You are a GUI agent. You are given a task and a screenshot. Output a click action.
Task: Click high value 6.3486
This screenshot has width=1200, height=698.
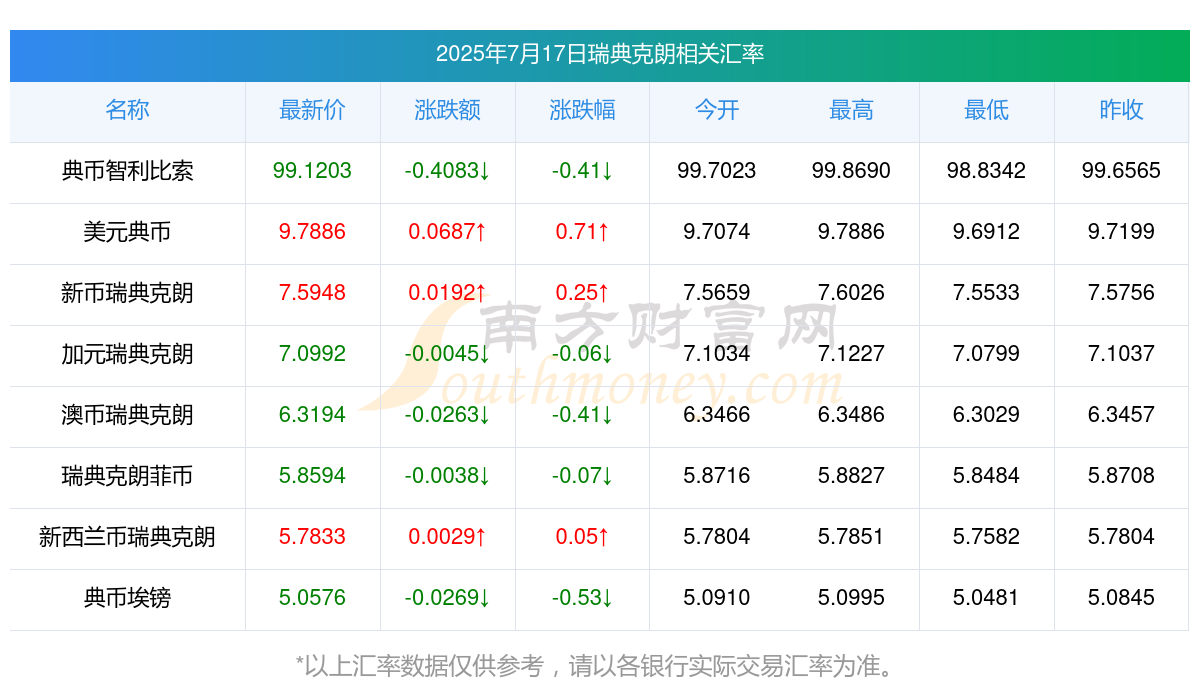(x=851, y=415)
